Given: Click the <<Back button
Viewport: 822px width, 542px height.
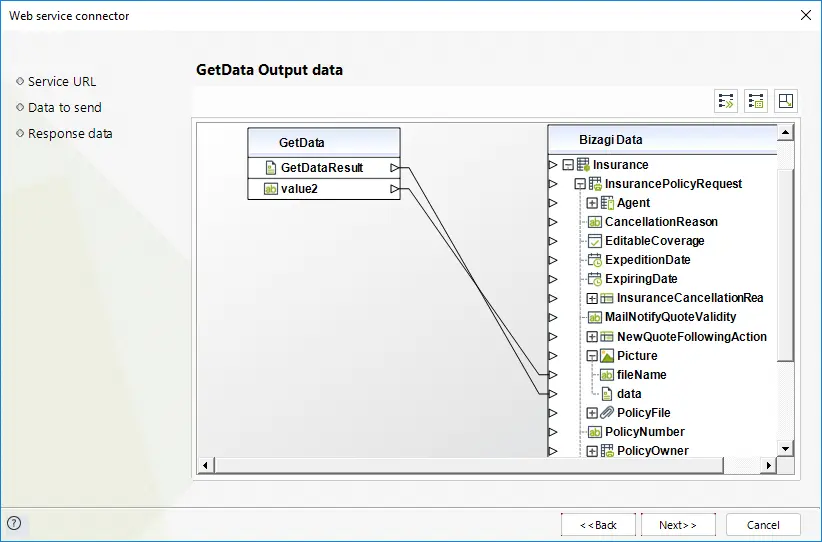Looking at the screenshot, I should 598,525.
